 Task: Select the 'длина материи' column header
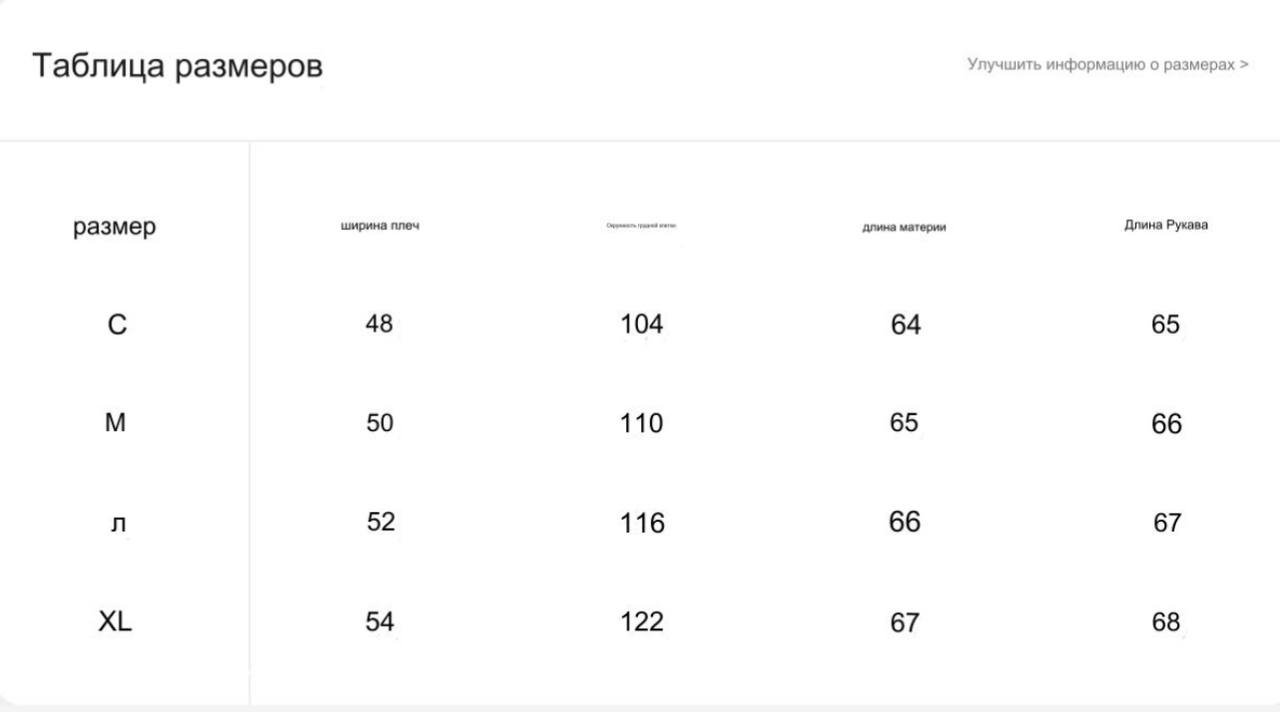[x=904, y=227]
